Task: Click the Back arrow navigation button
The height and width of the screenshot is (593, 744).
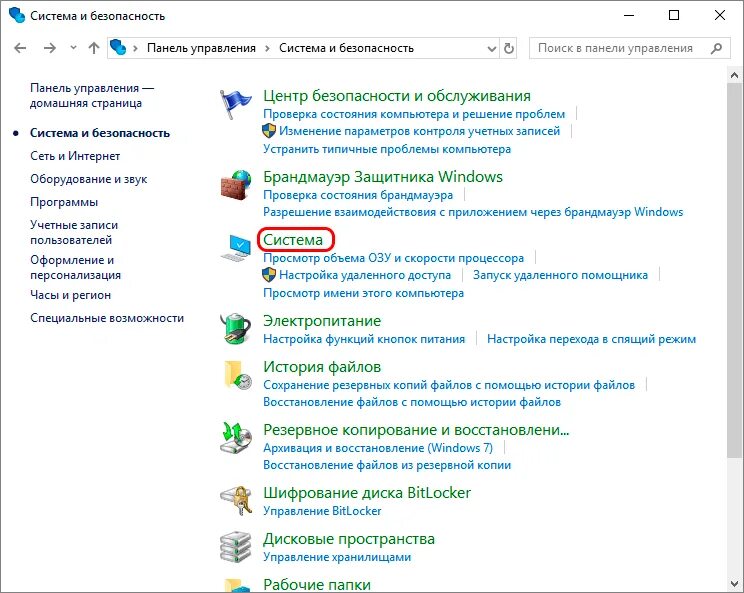Action: 20,48
